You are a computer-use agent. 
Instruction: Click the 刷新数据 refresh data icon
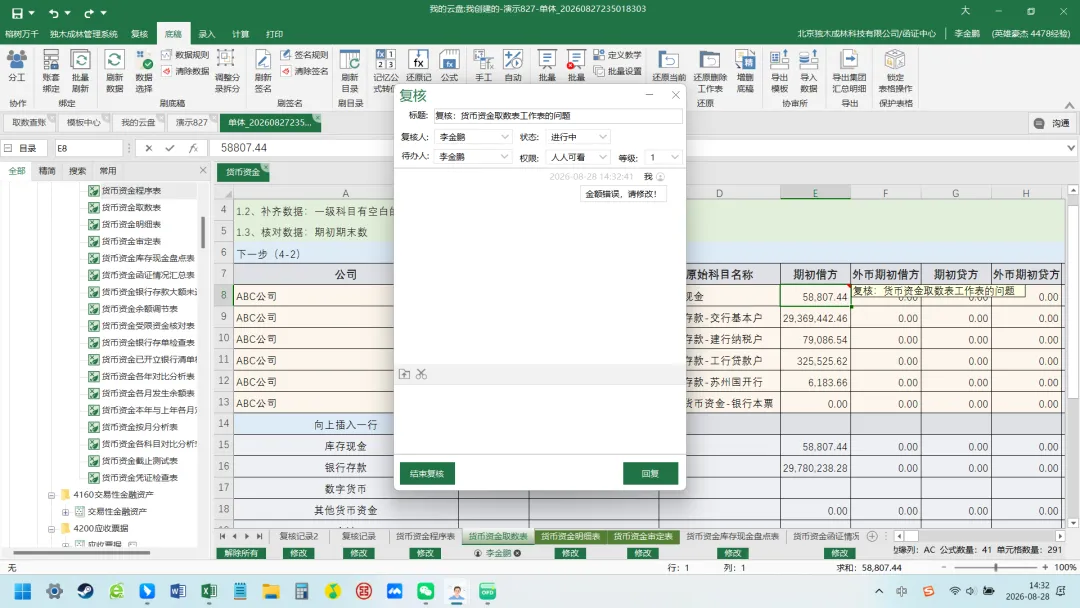114,71
